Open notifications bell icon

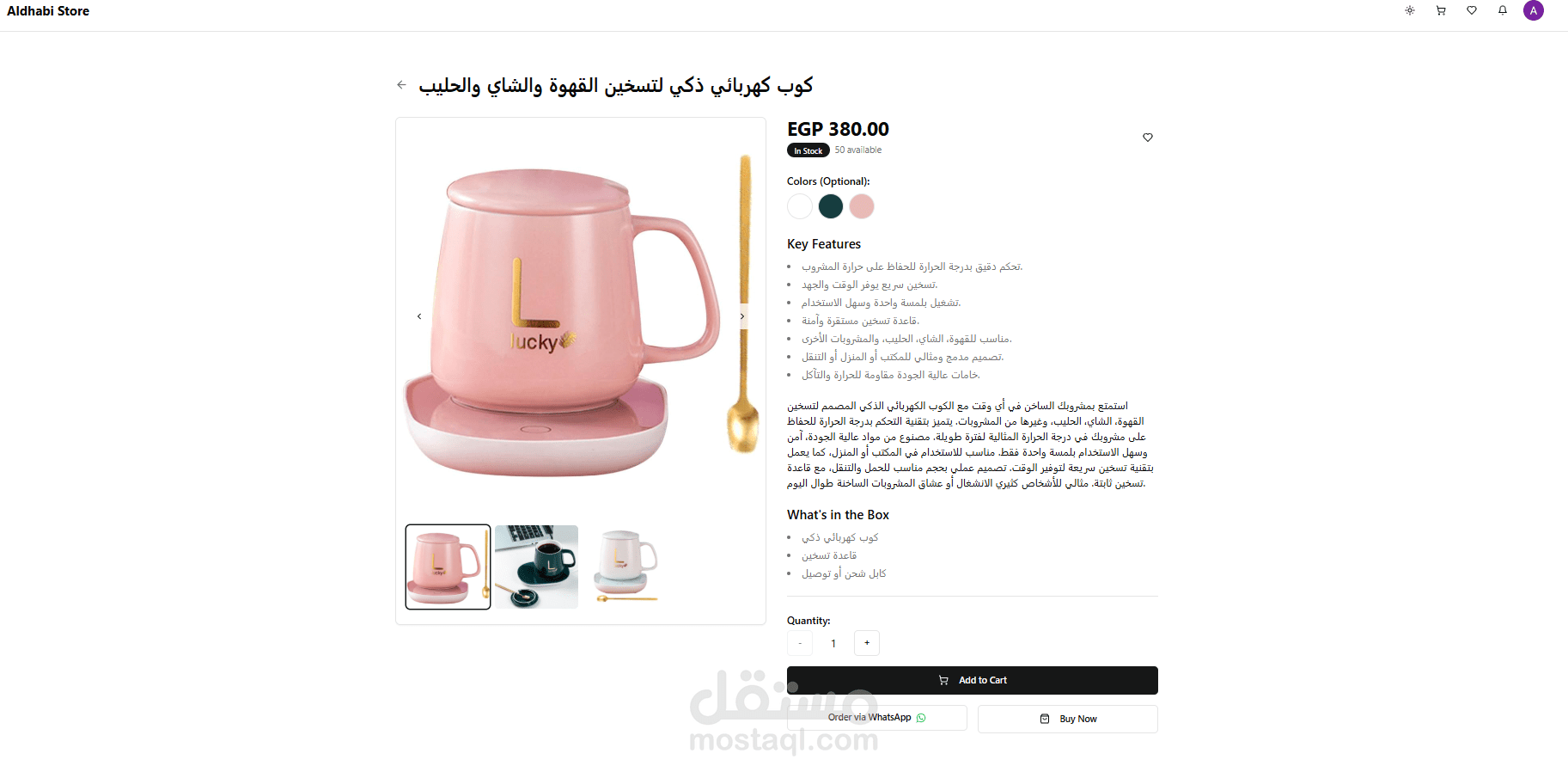pyautogui.click(x=1503, y=11)
